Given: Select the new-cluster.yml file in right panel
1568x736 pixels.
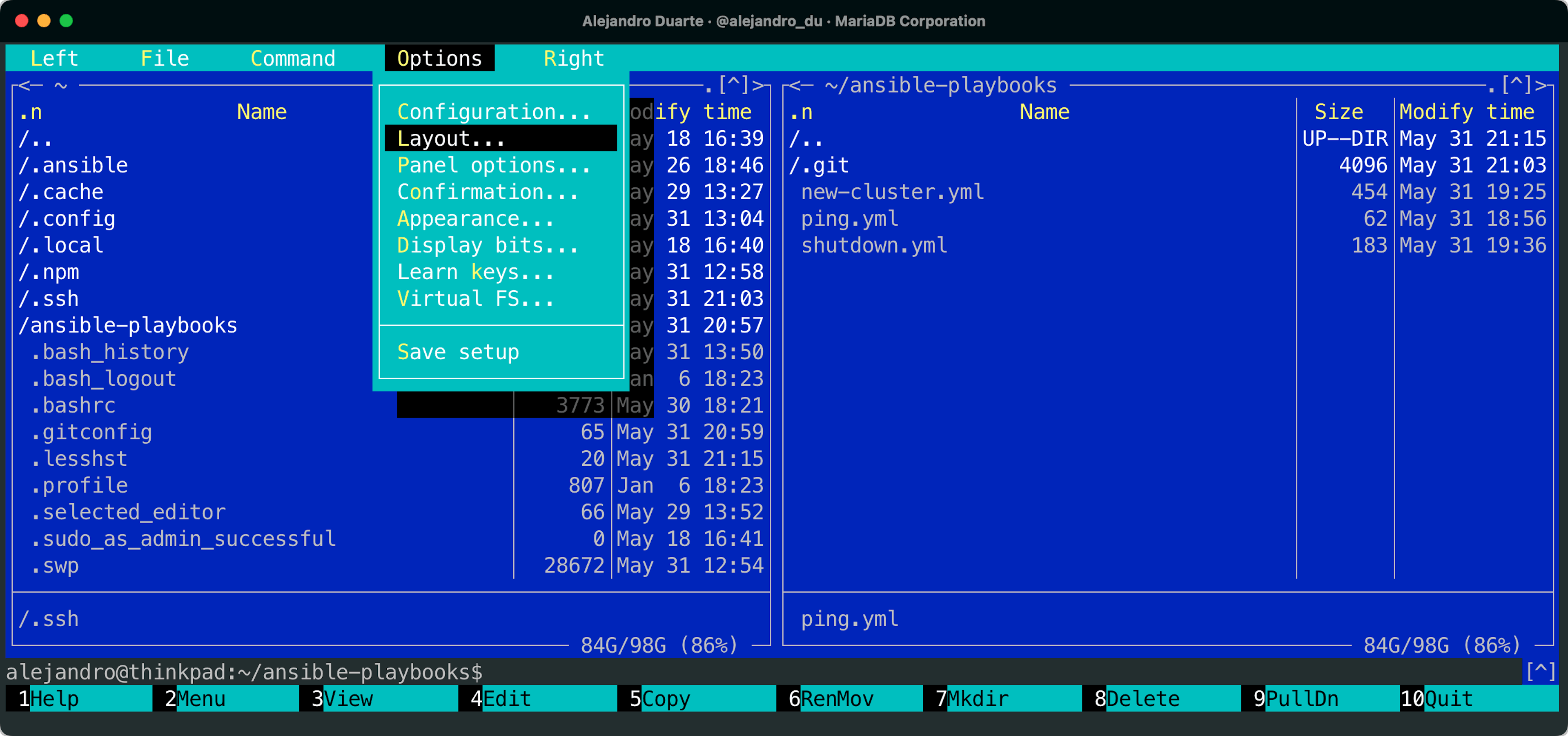Looking at the screenshot, I should pyautogui.click(x=892, y=192).
